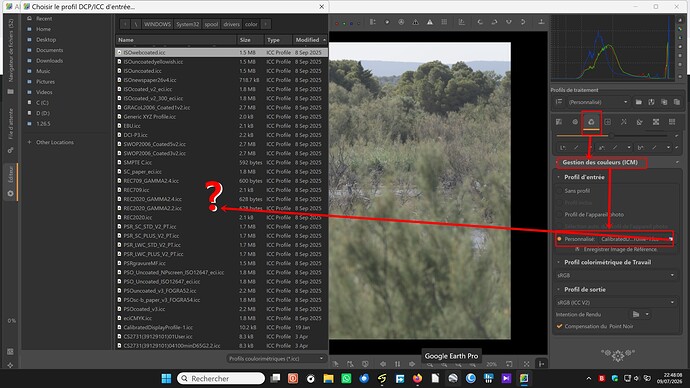Paste the processing profile from clipboard
The image size is (690, 388).
coord(677,102)
